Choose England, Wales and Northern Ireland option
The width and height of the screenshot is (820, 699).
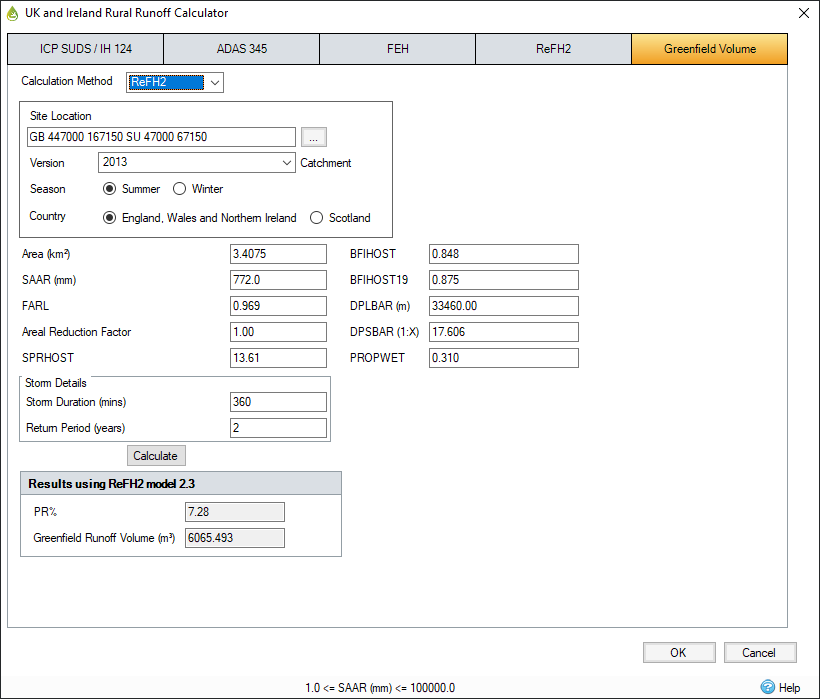[109, 217]
